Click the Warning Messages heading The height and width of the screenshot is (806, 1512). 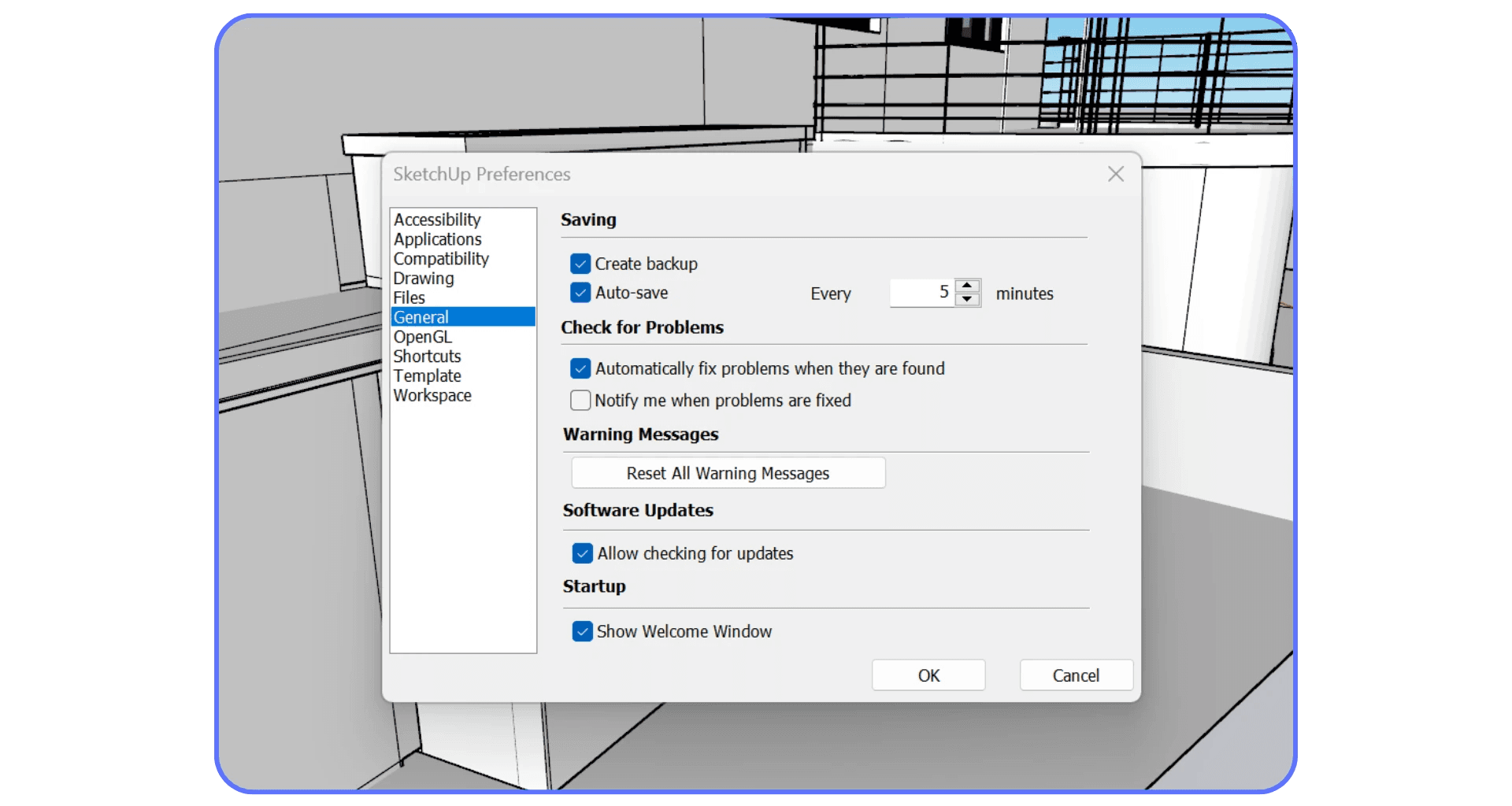(641, 434)
